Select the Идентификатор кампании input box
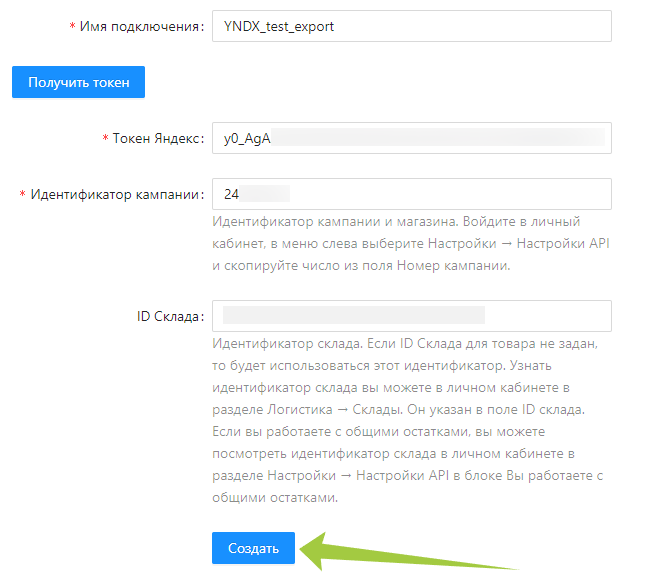664x578 pixels. coord(411,194)
